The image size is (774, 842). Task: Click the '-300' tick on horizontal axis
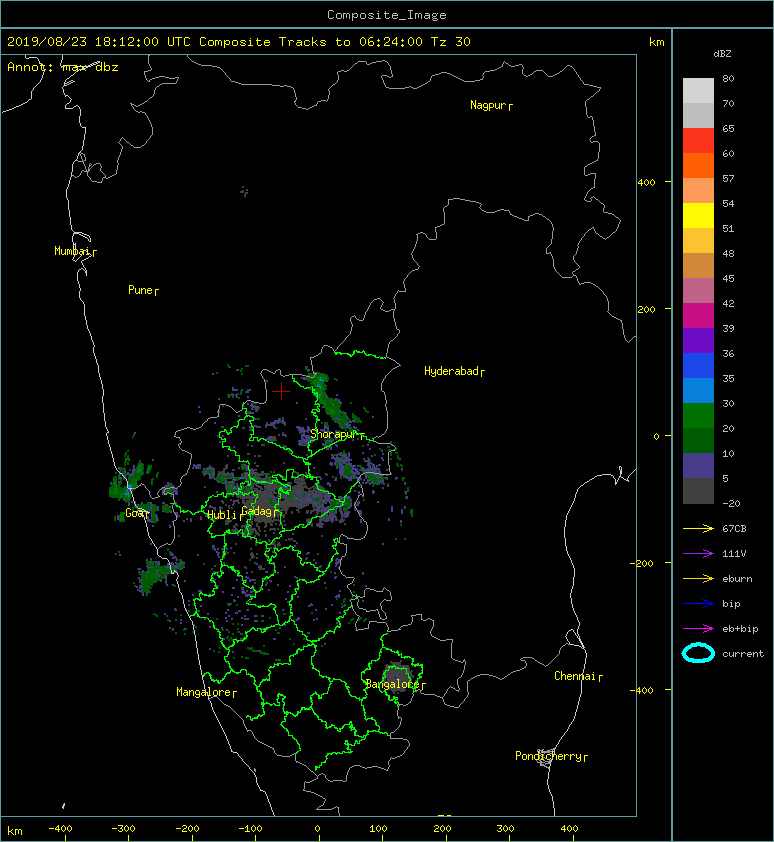124,829
